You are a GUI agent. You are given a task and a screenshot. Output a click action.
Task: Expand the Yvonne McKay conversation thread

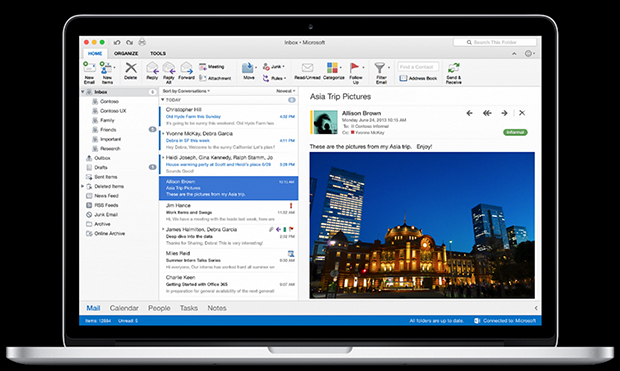pos(163,134)
